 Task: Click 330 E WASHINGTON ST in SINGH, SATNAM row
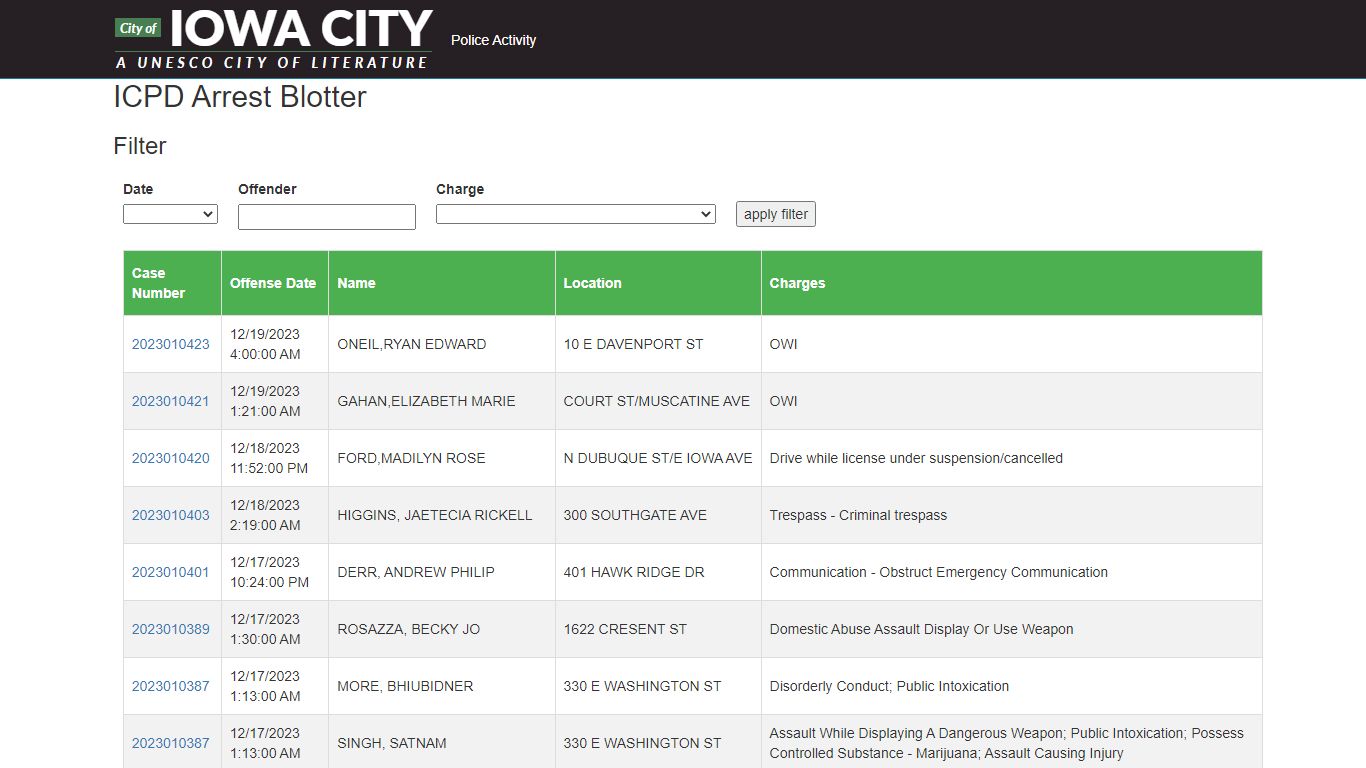[x=642, y=743]
